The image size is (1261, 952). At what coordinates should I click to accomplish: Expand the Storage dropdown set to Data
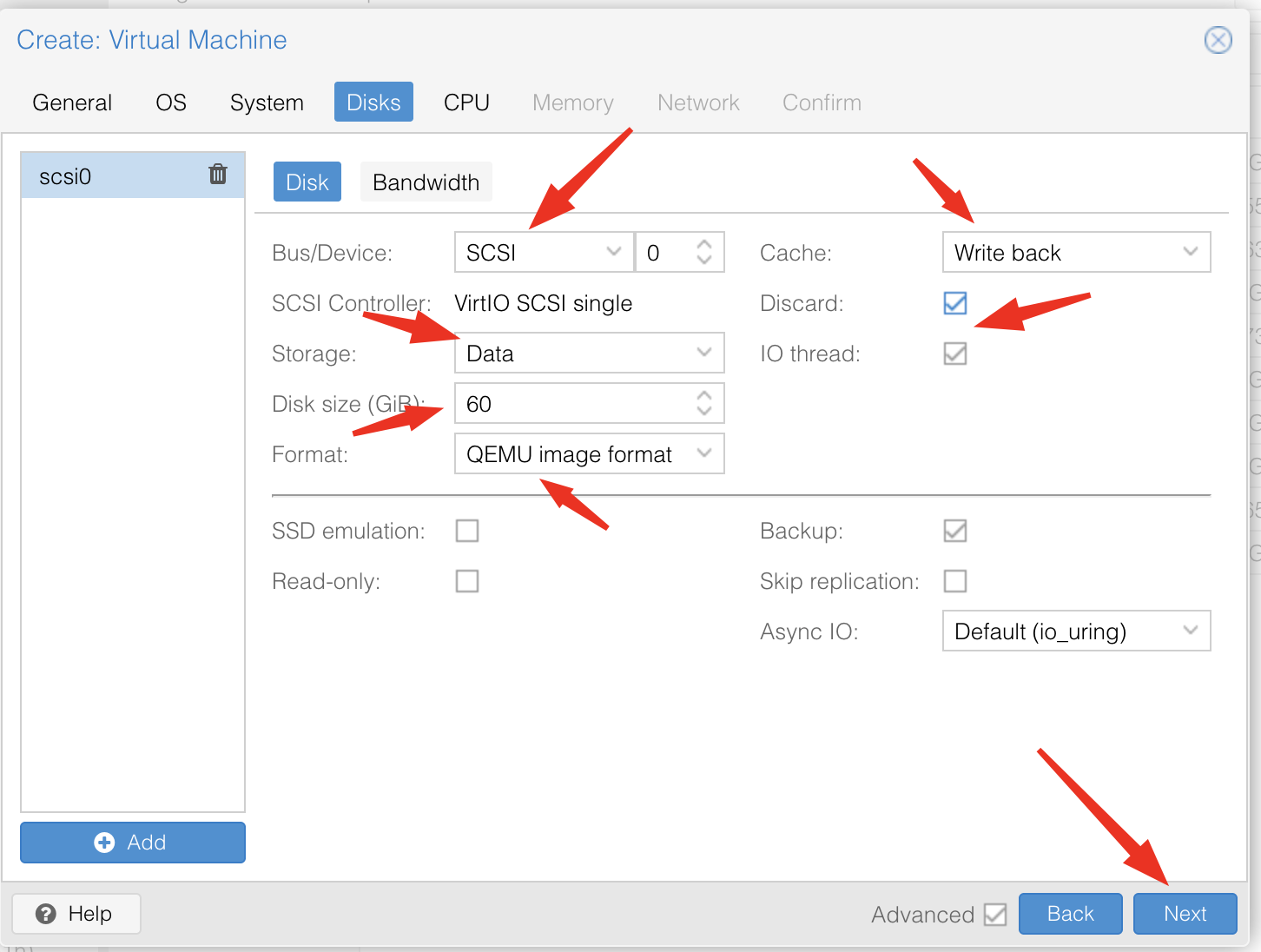[589, 354]
